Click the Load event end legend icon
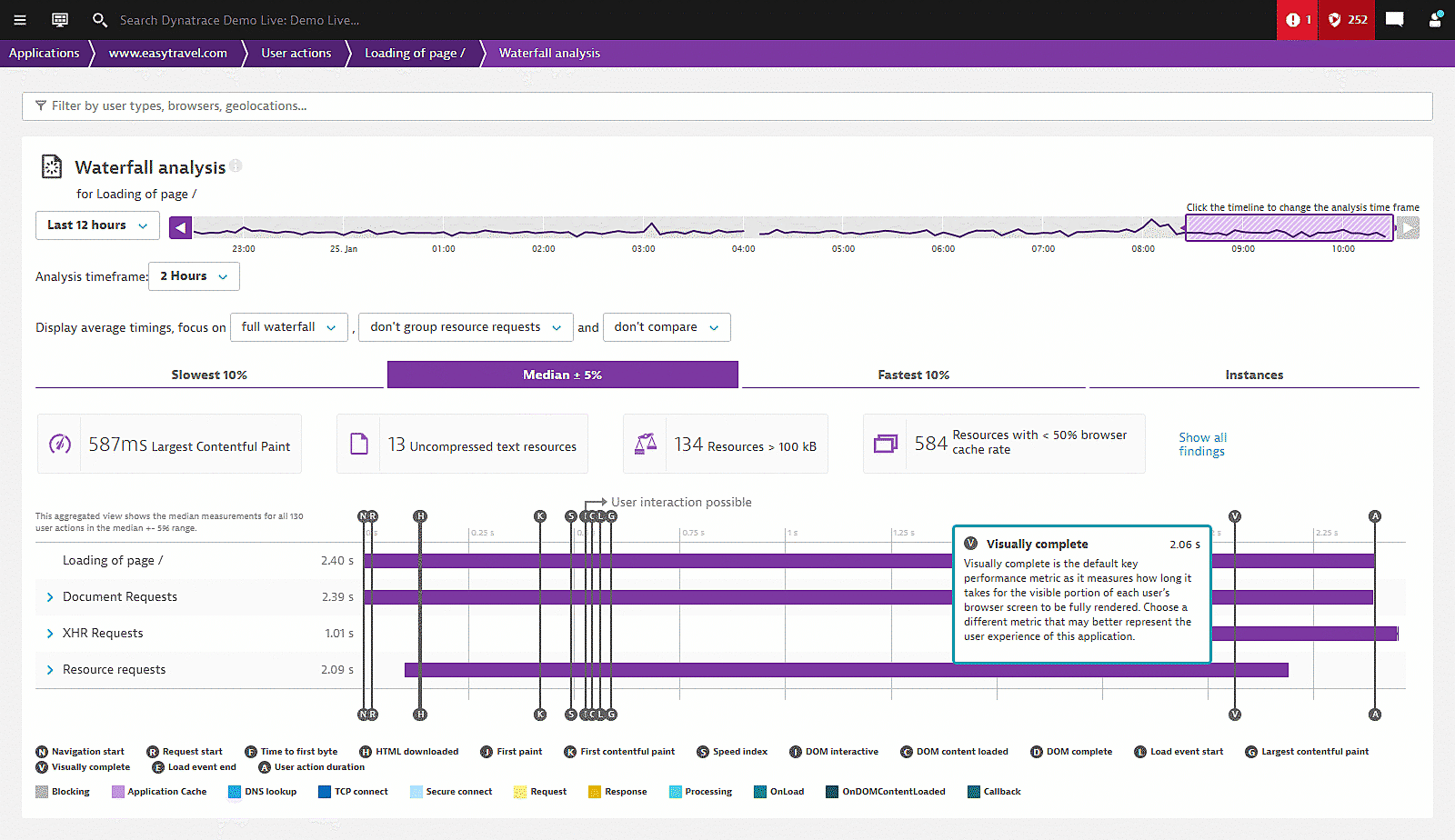 [x=158, y=767]
